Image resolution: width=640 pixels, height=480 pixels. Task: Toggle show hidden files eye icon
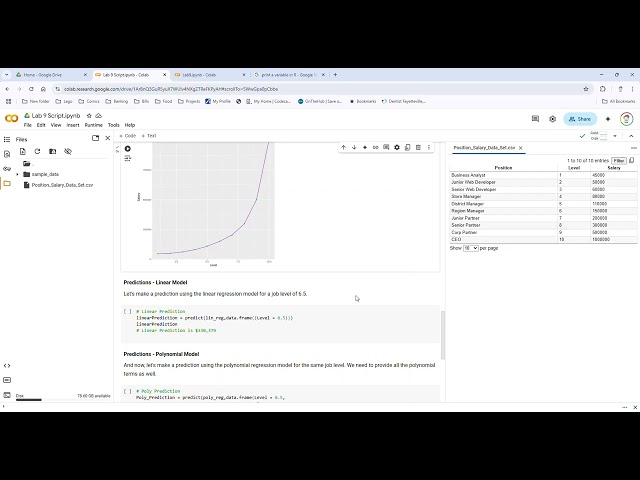point(68,151)
